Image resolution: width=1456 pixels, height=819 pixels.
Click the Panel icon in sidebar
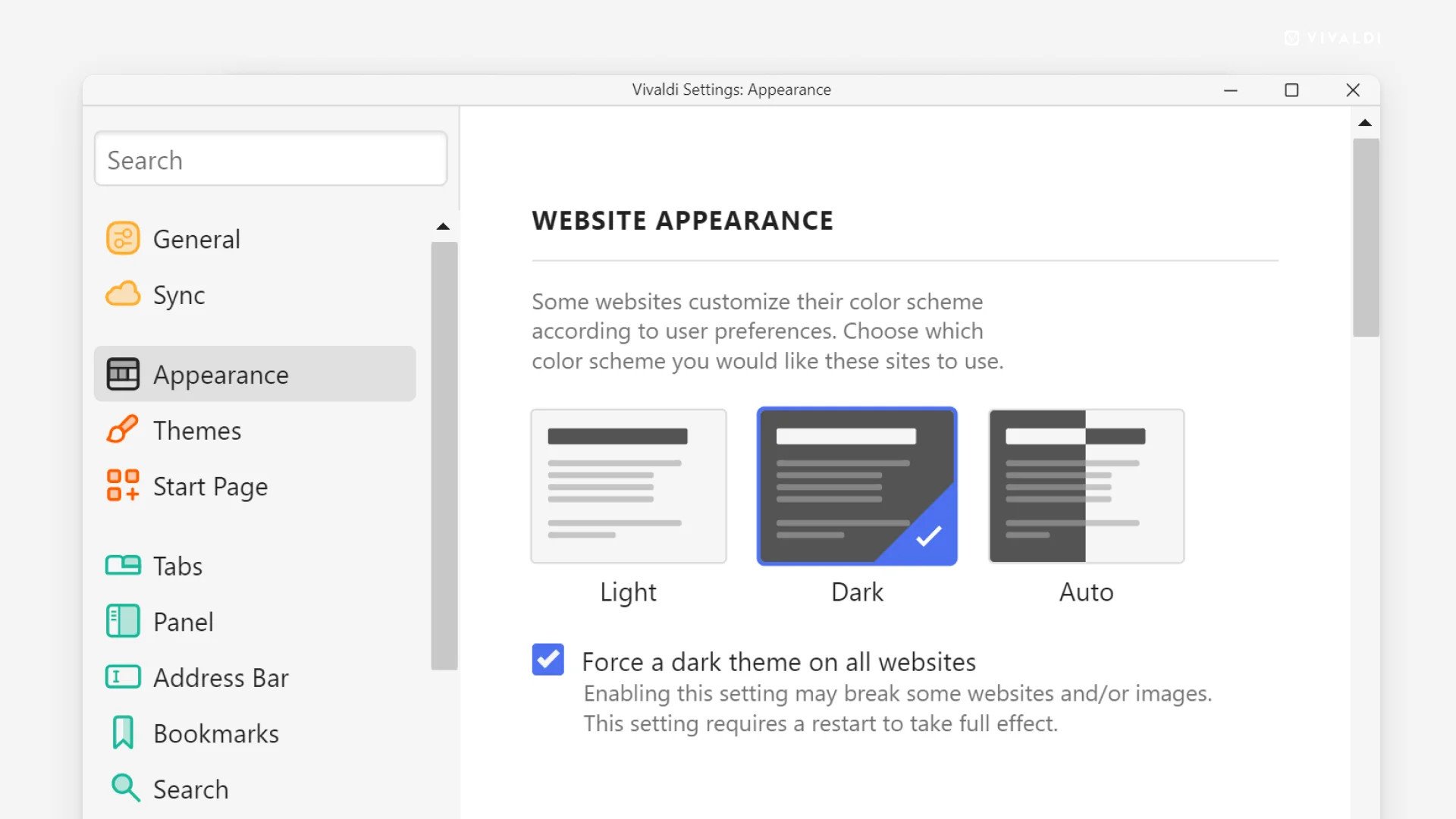pyautogui.click(x=123, y=621)
